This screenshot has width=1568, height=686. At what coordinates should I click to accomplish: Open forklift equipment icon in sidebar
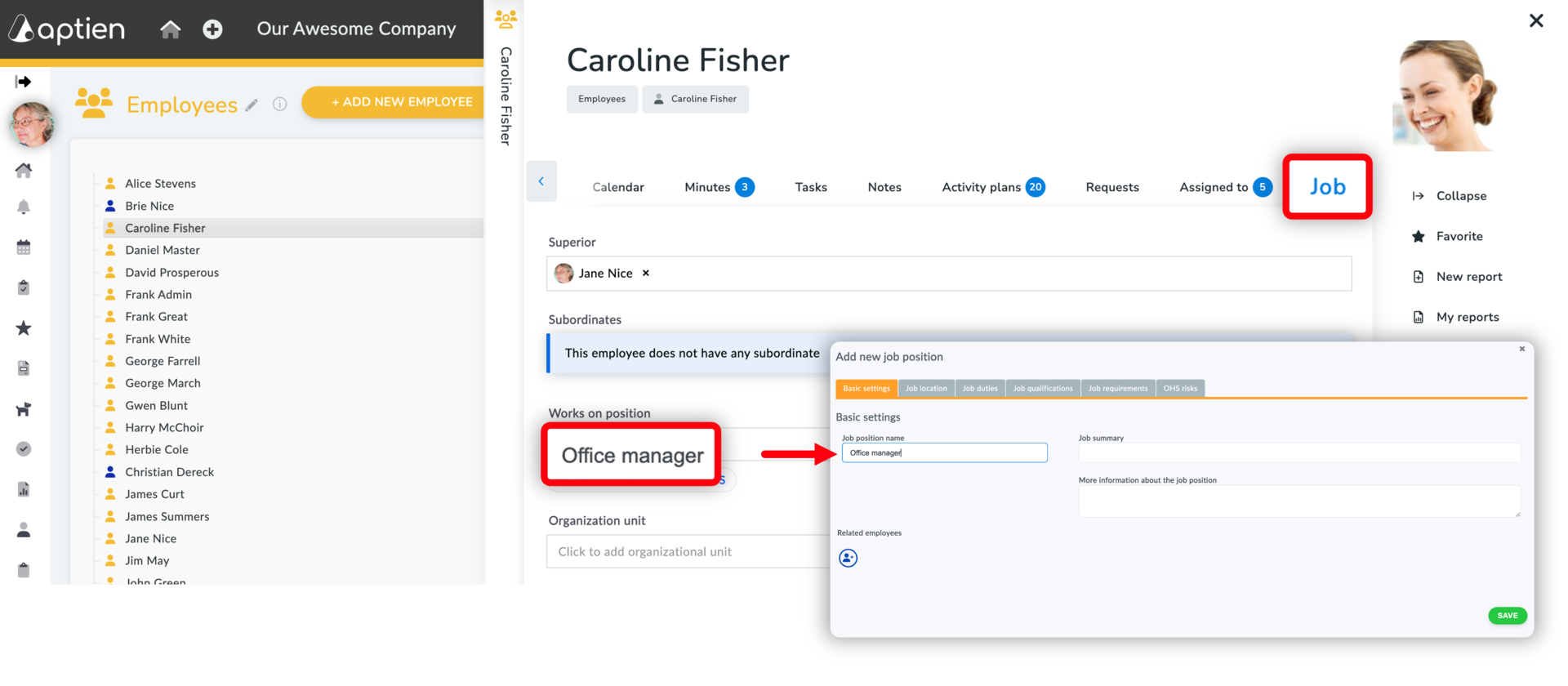click(24, 408)
